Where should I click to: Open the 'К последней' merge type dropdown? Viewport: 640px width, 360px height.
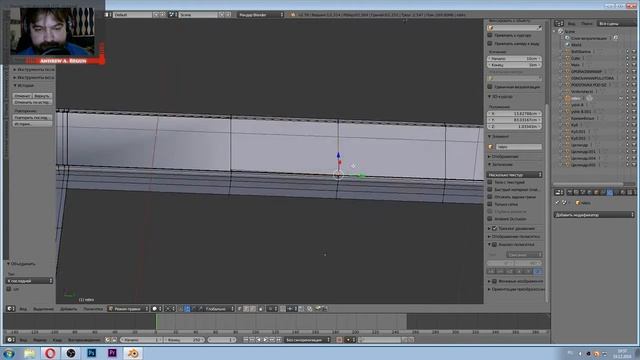pyautogui.click(x=29, y=281)
